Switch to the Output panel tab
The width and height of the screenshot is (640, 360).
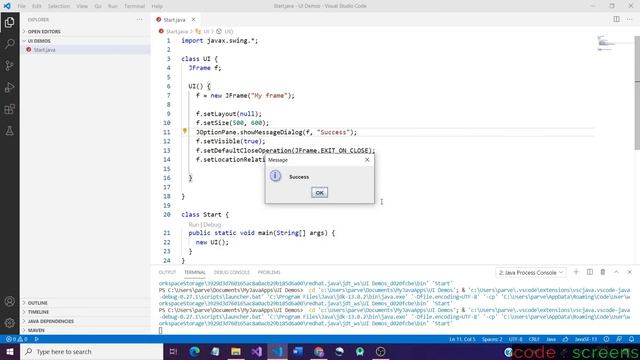(x=167, y=272)
